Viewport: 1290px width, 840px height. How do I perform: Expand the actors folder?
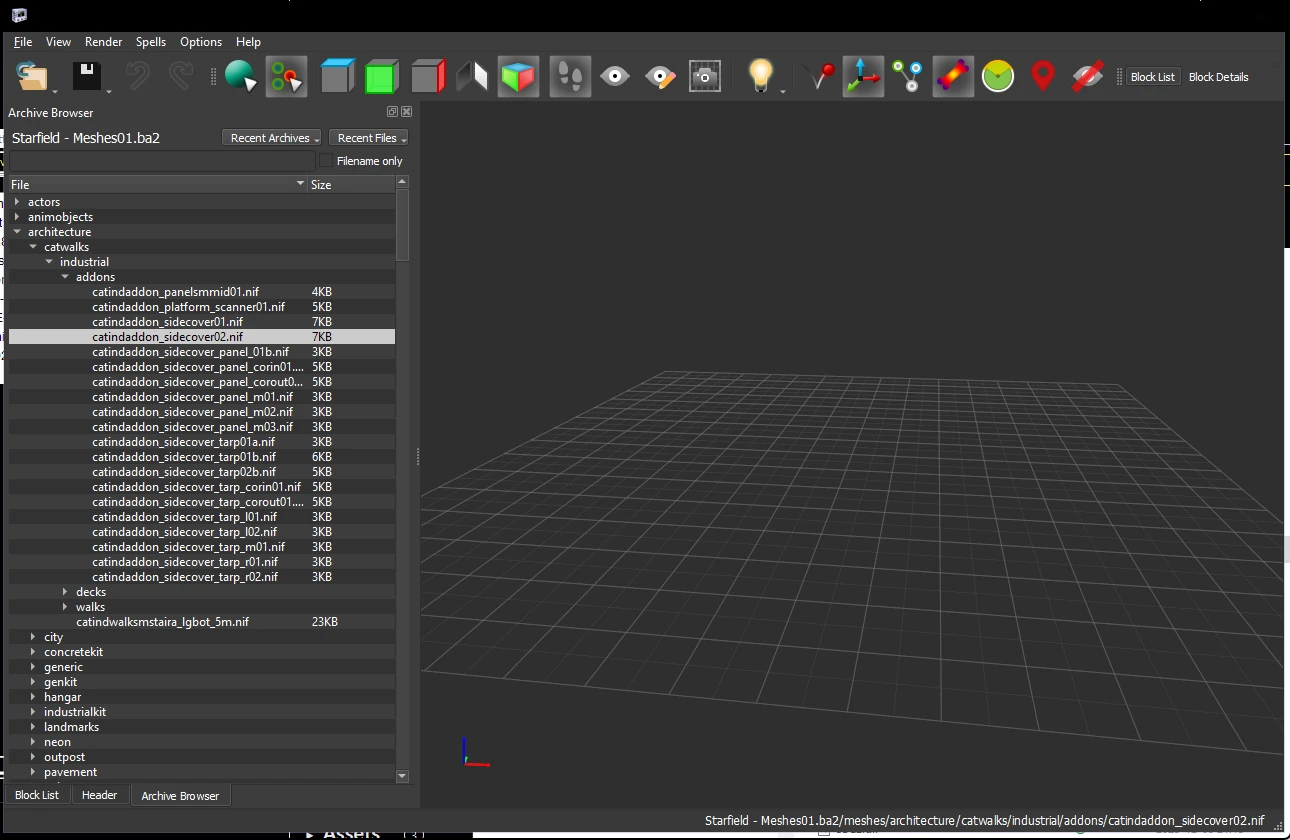17,202
